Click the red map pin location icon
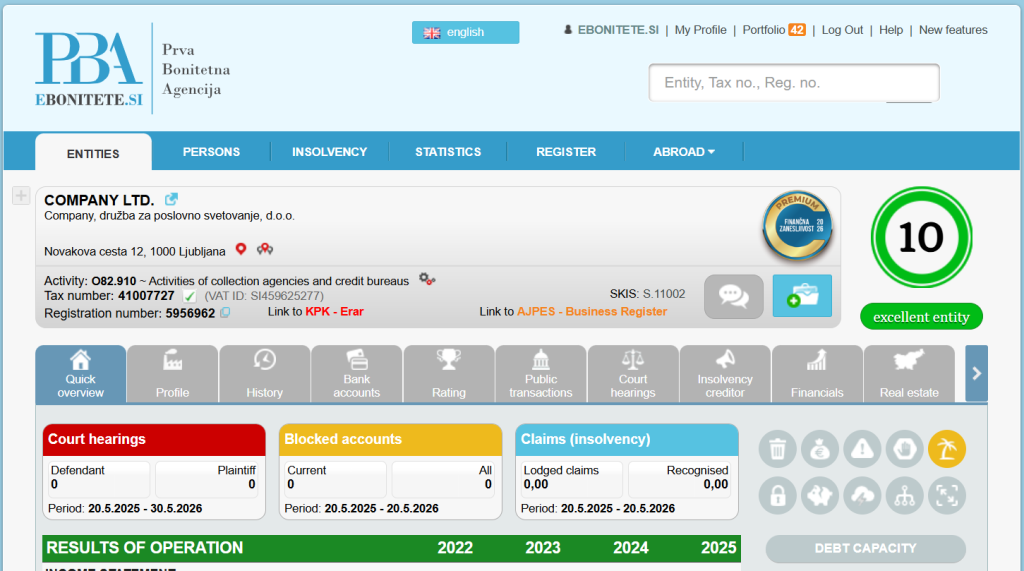 tap(241, 249)
